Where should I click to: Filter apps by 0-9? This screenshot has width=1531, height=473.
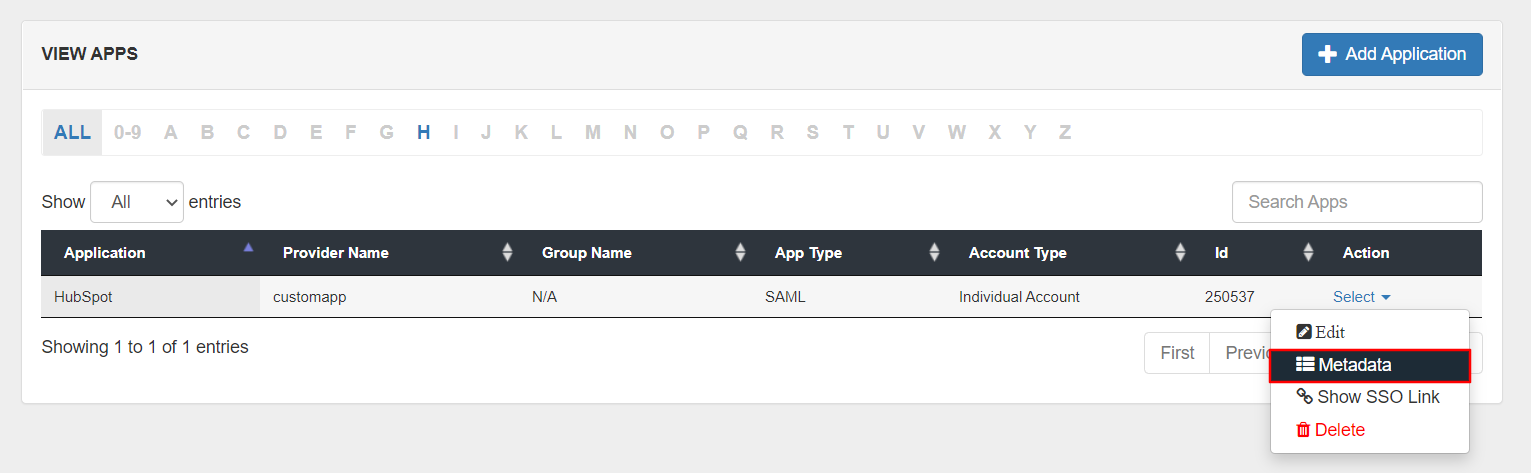tap(127, 132)
